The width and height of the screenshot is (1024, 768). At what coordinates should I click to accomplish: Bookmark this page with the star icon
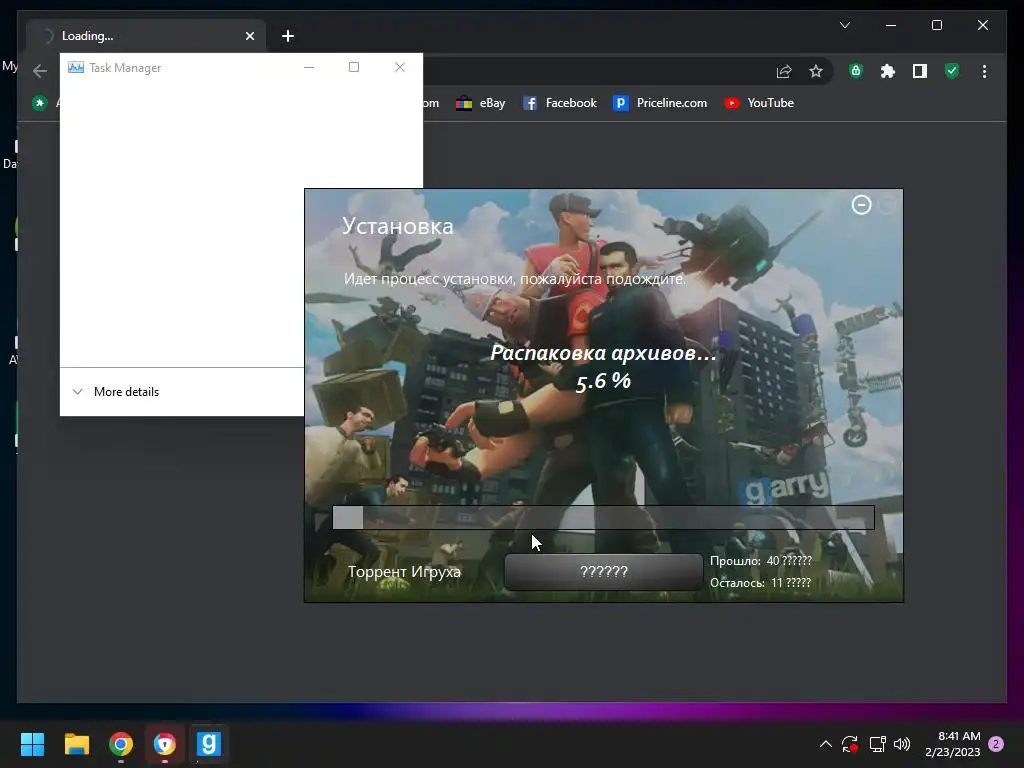816,71
